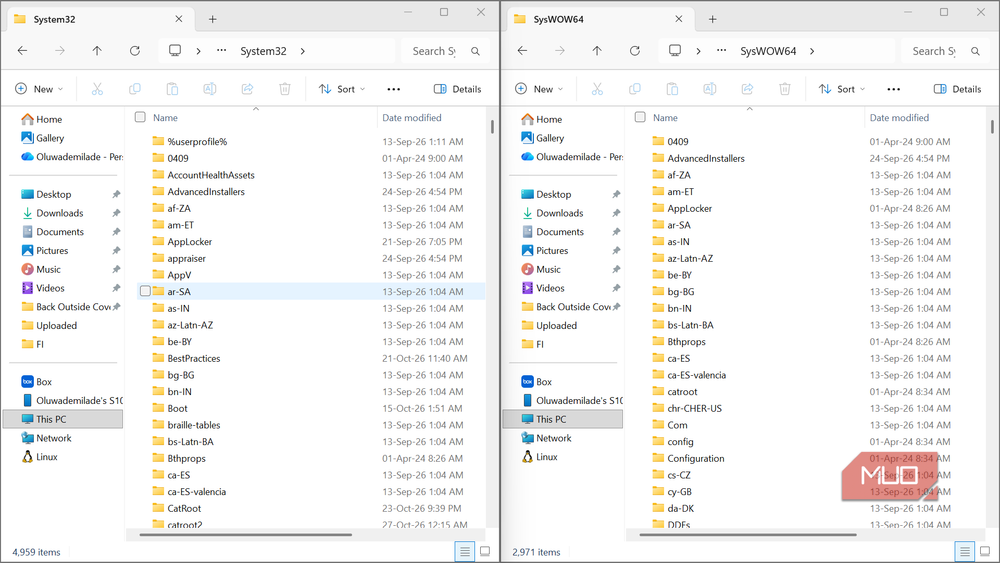The width and height of the screenshot is (1000, 563).
Task: Expand the chevron after SysWOW64 in address bar
Action: [812, 51]
